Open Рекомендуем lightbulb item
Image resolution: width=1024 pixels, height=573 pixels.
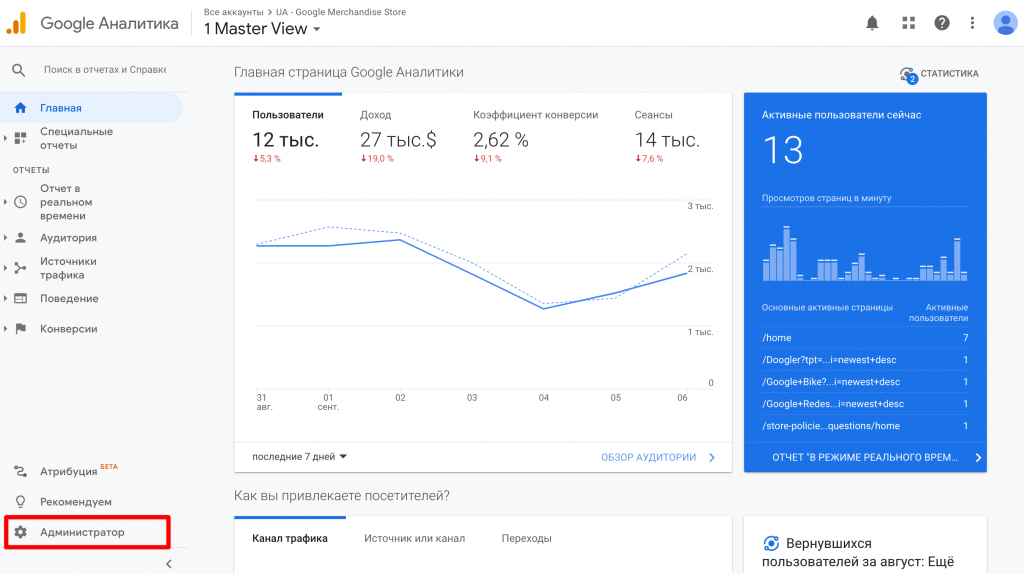pos(75,501)
